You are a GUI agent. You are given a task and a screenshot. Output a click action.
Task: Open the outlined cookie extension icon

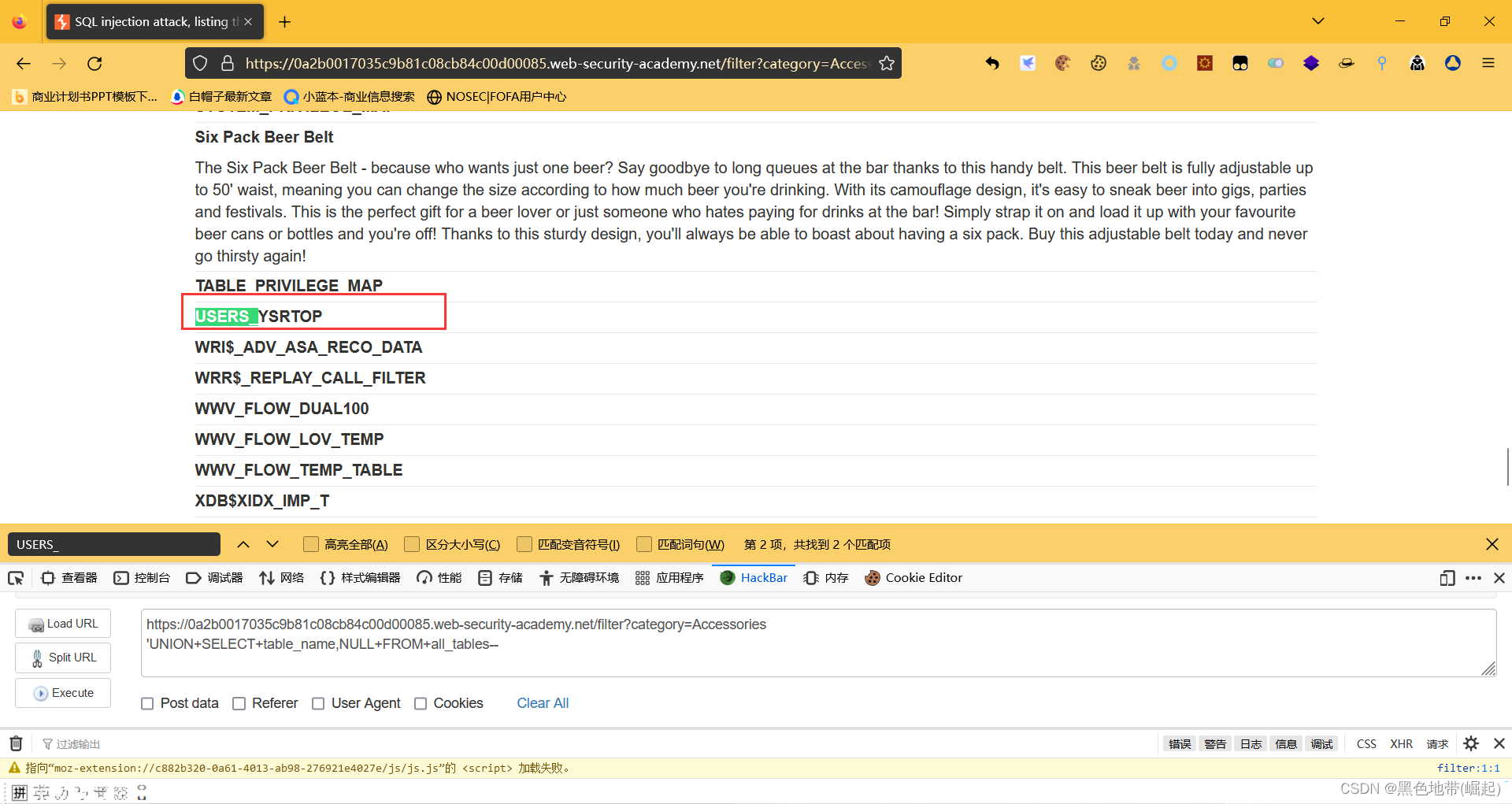click(1099, 64)
